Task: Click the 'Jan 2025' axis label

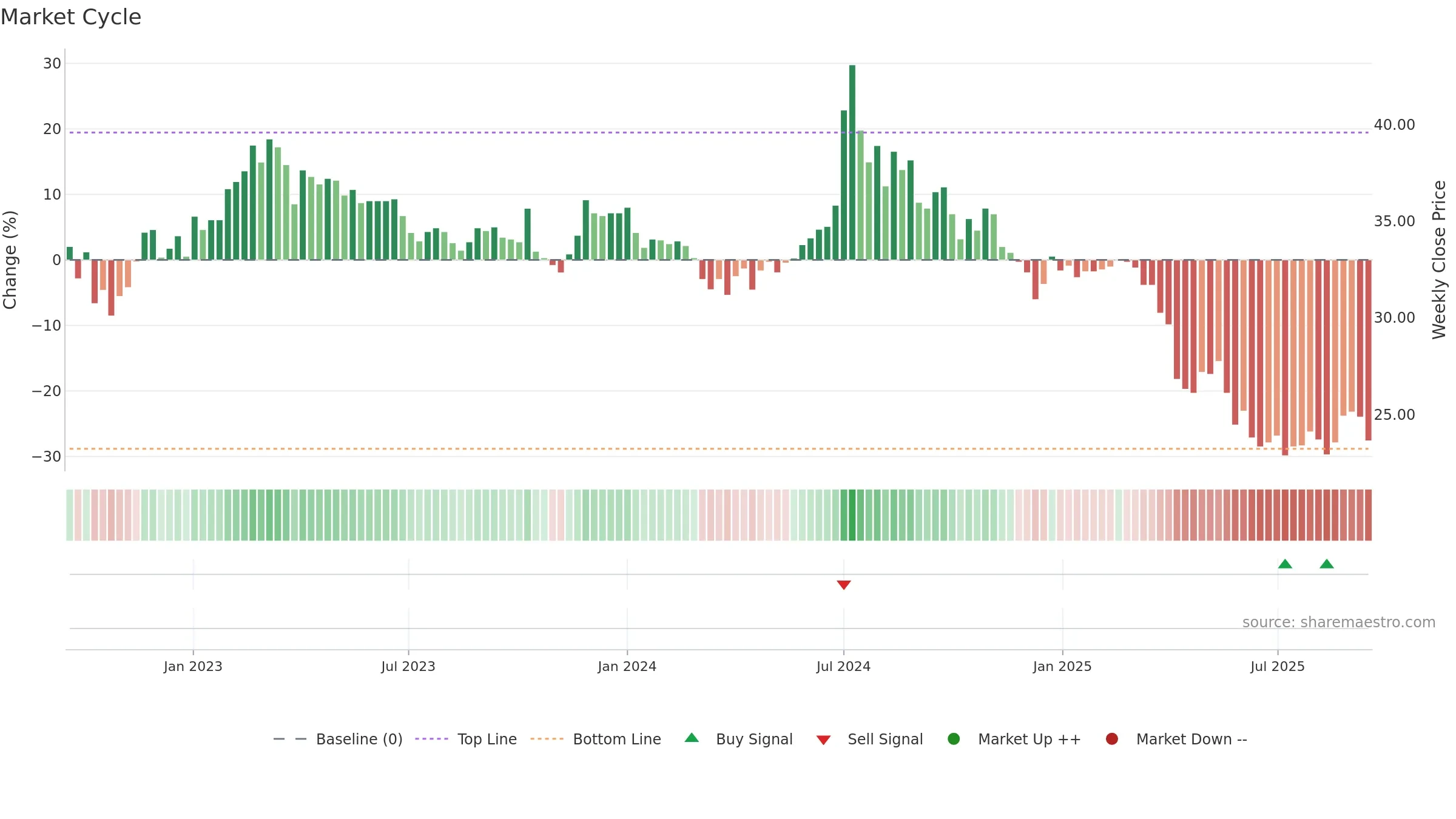Action: pyautogui.click(x=1062, y=666)
